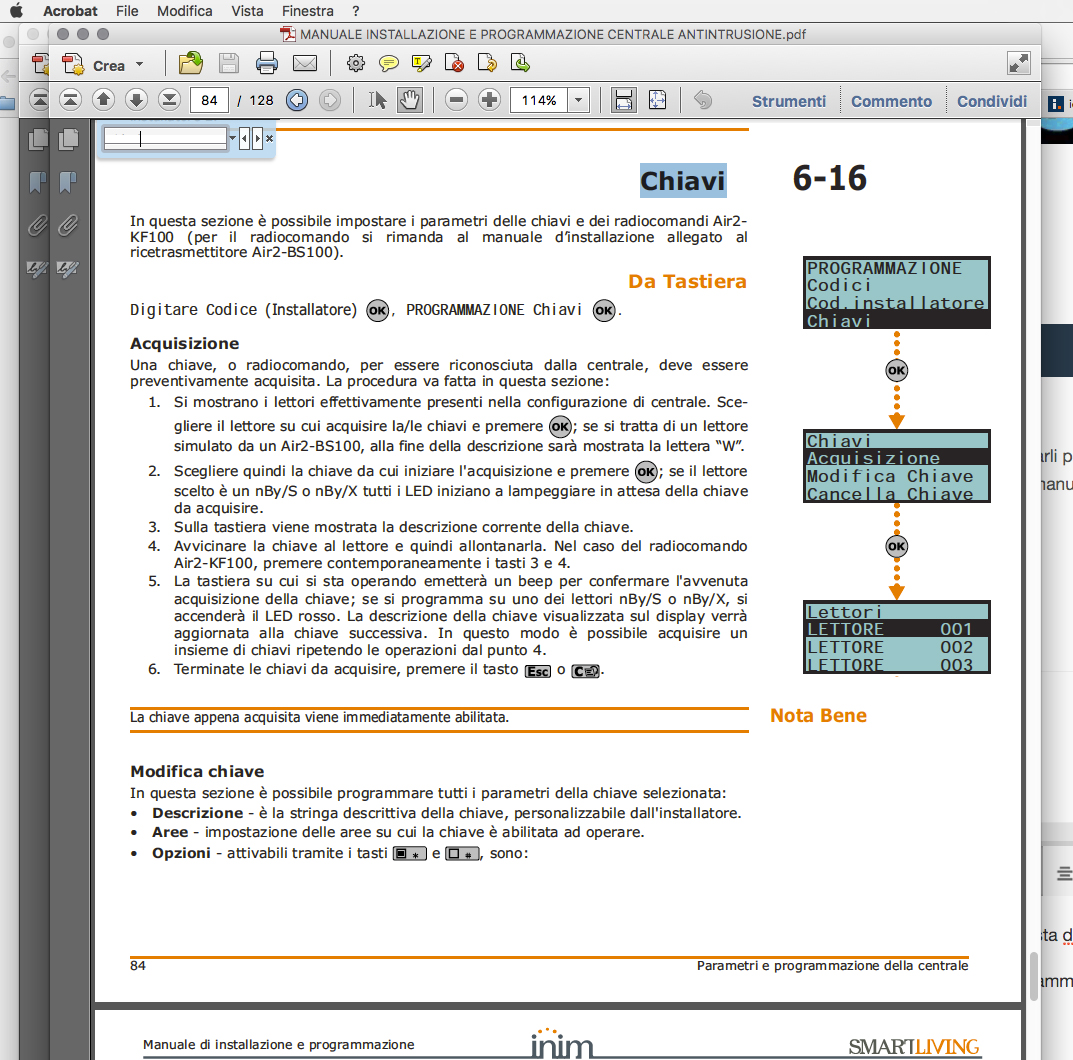The image size is (1073, 1060).
Task: Open the signatures side panel
Action: click(x=68, y=269)
